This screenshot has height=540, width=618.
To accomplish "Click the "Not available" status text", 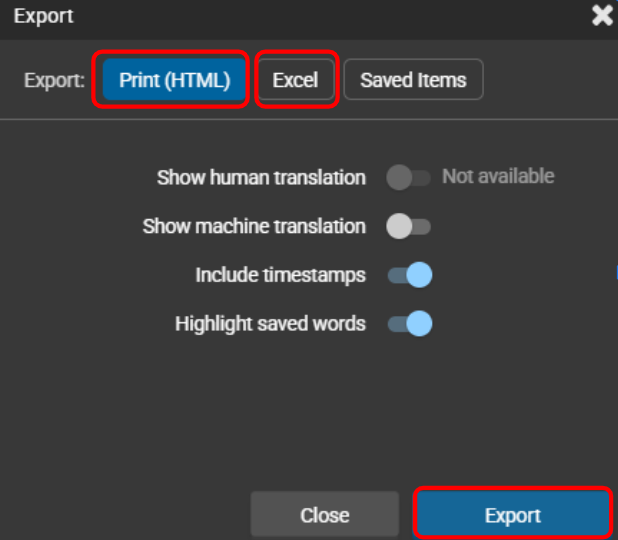I will (x=498, y=176).
